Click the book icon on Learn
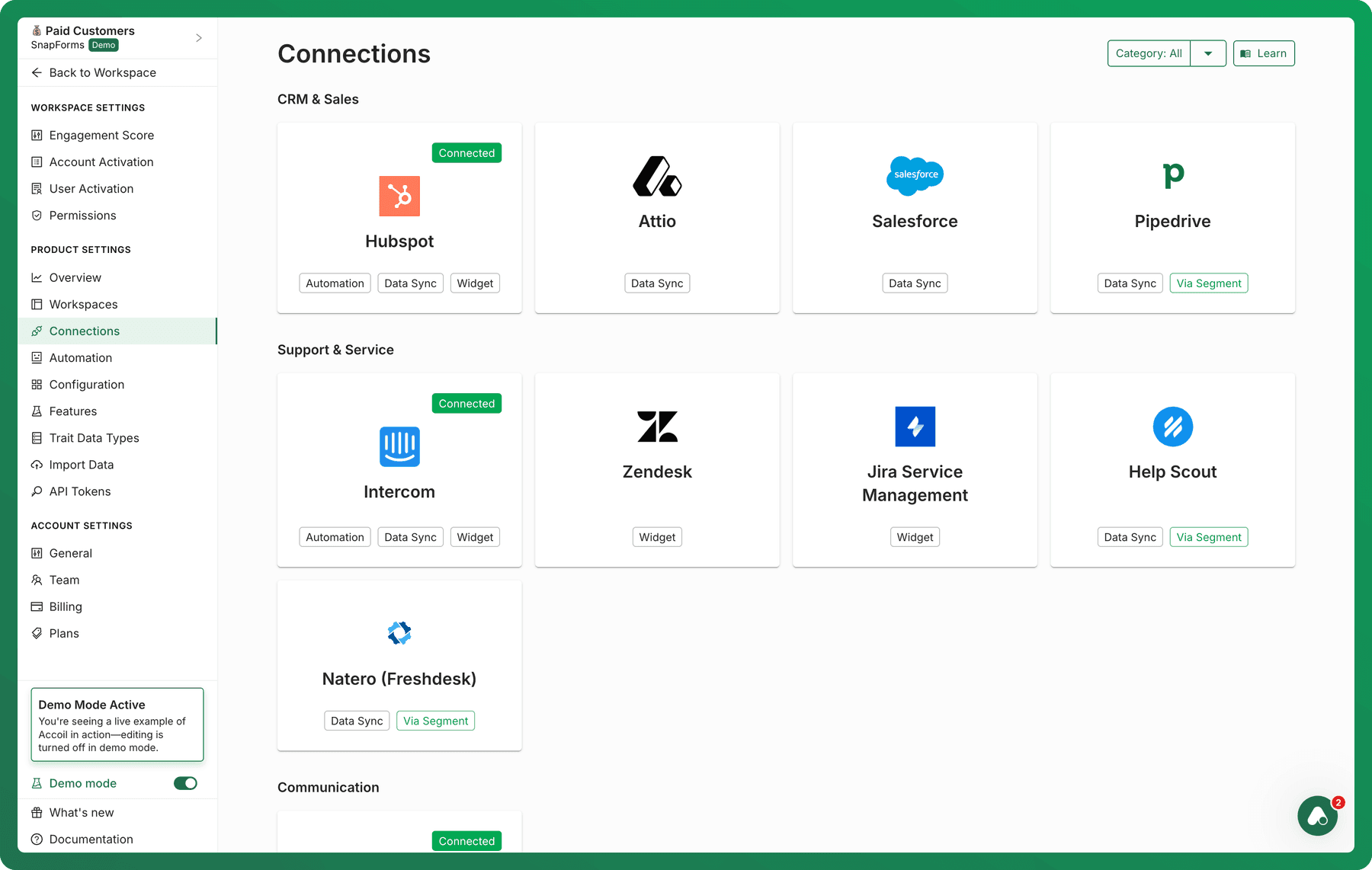 [1245, 53]
